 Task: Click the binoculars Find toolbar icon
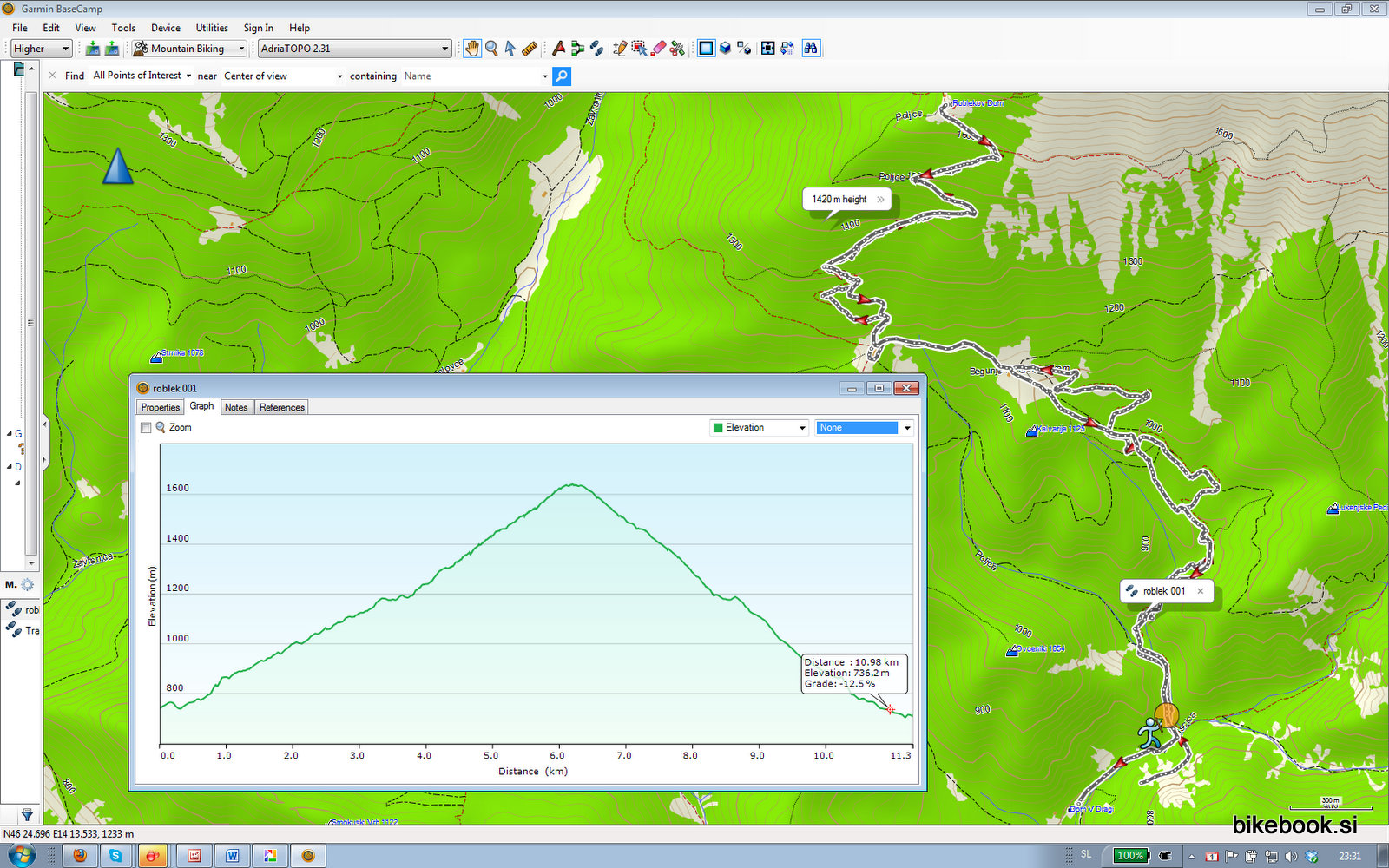pyautogui.click(x=811, y=49)
